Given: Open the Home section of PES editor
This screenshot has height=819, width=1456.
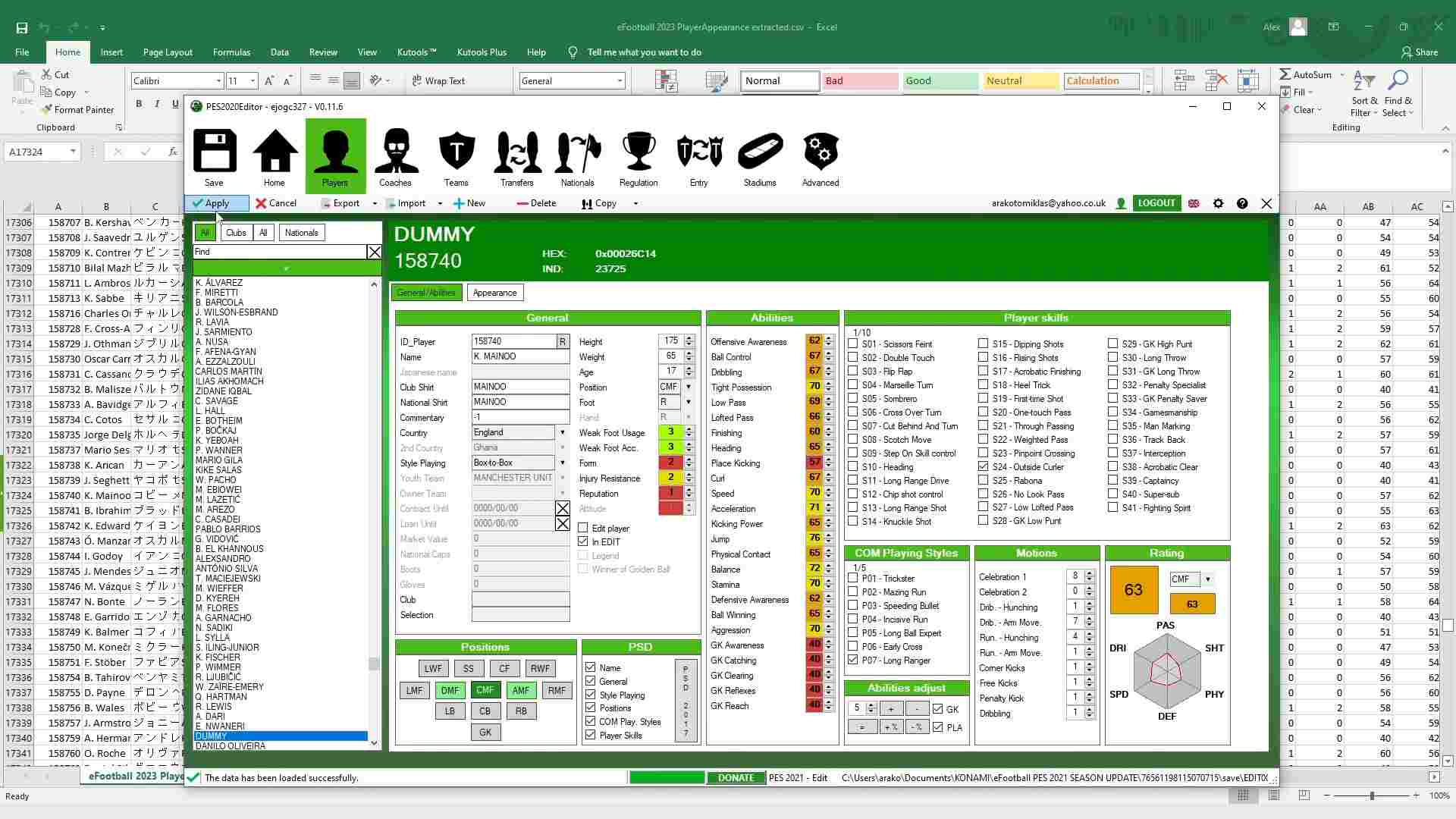Looking at the screenshot, I should pyautogui.click(x=275, y=157).
